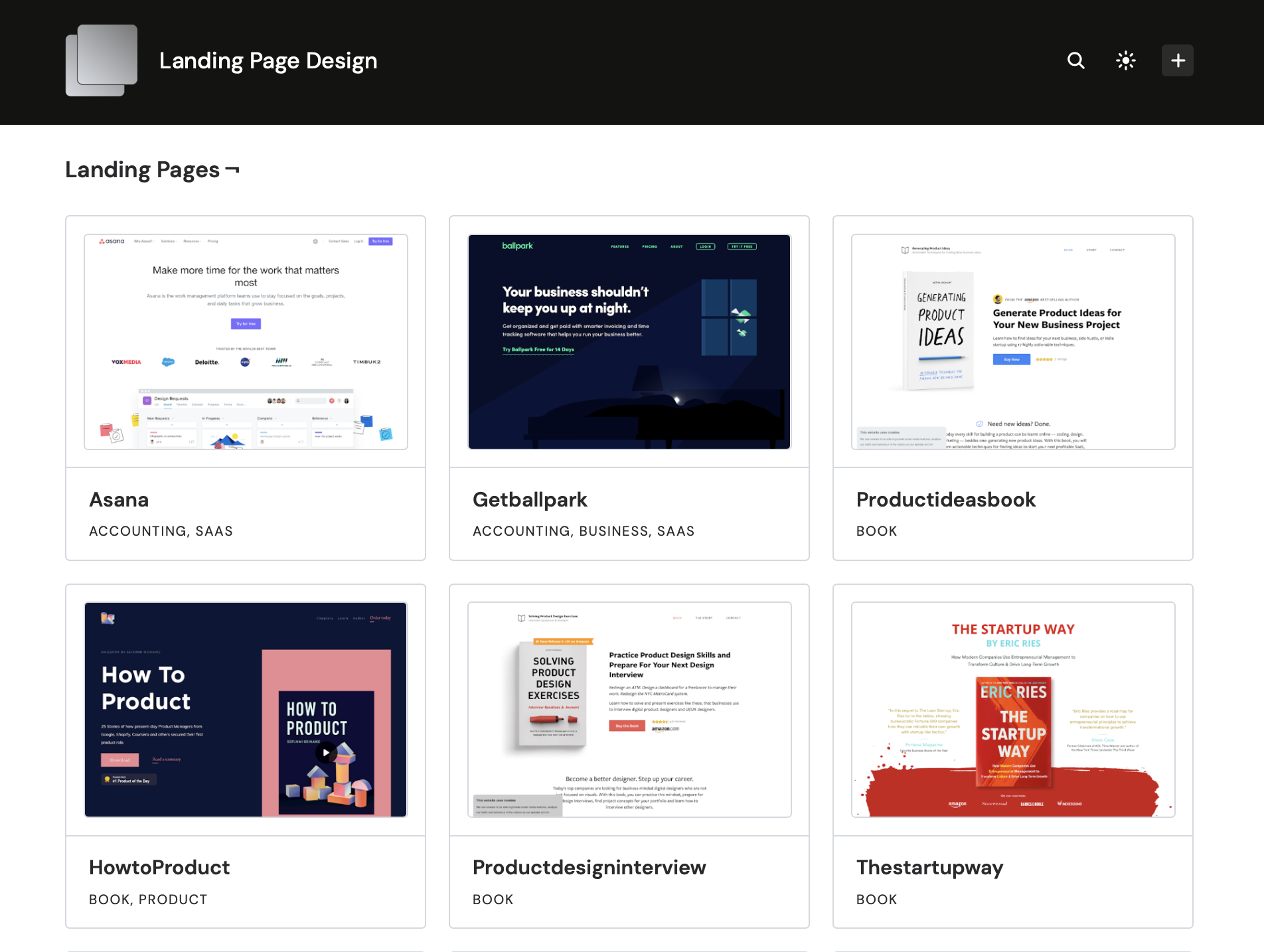Toggle dark mode with the sun icon
Image resolution: width=1264 pixels, height=952 pixels.
[x=1125, y=60]
